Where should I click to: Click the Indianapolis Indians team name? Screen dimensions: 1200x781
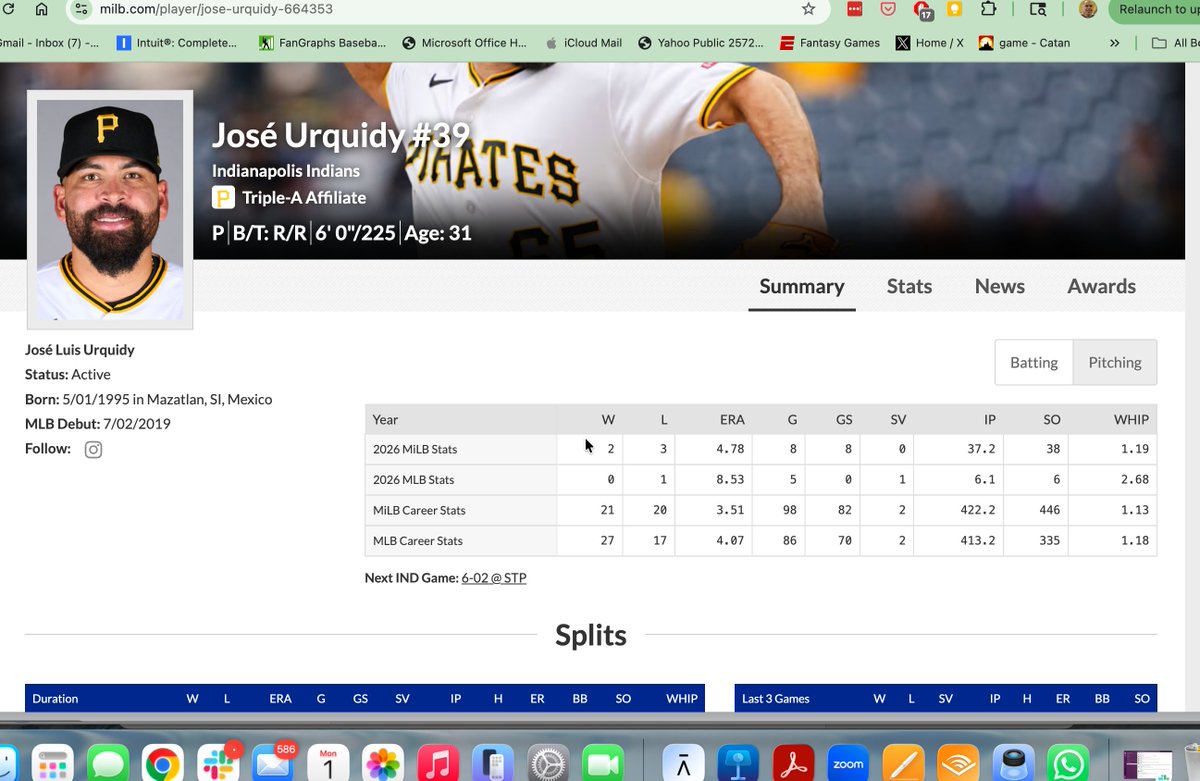pos(286,170)
